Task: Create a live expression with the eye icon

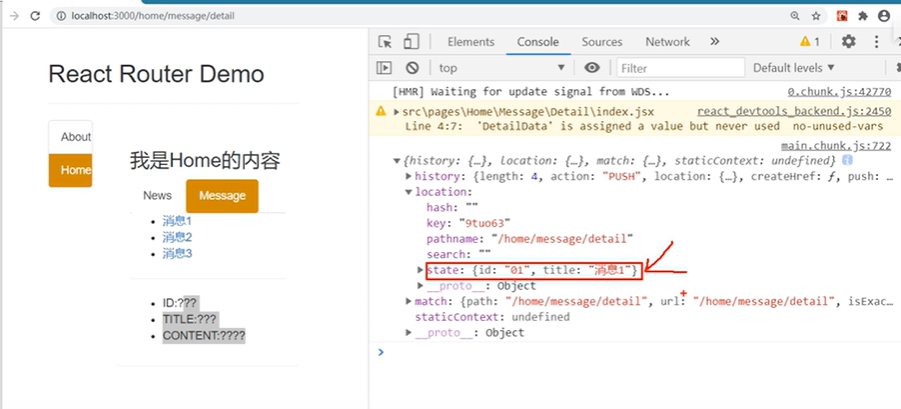Action: 592,68
